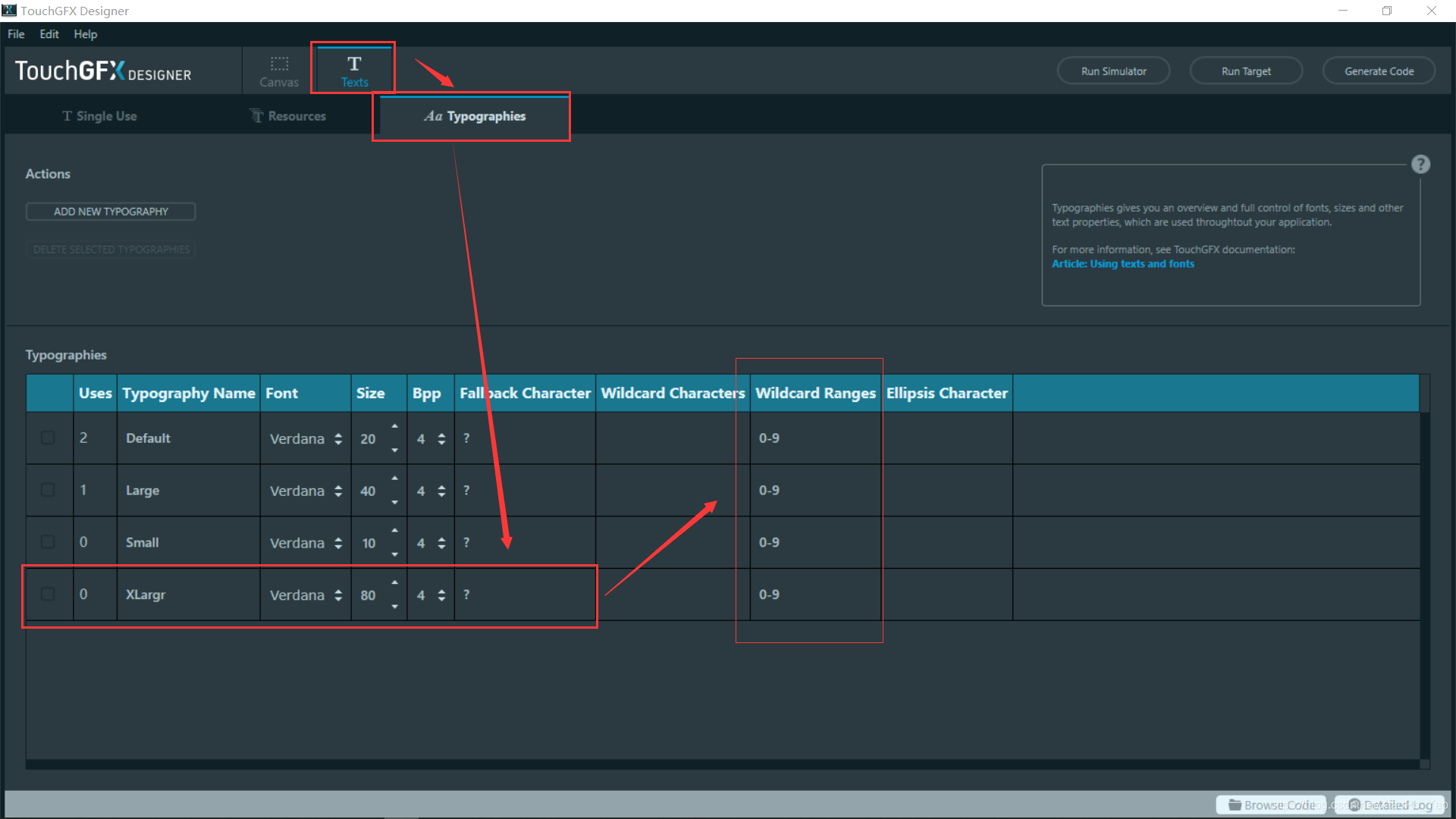1456x819 pixels.
Task: Click size stepper up for XLargr
Action: 395,583
